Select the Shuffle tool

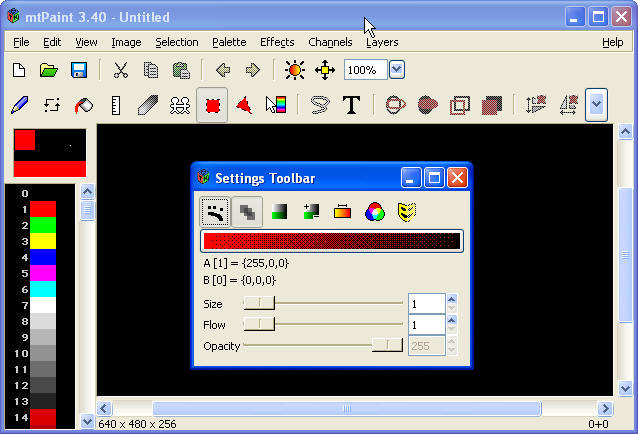point(52,105)
